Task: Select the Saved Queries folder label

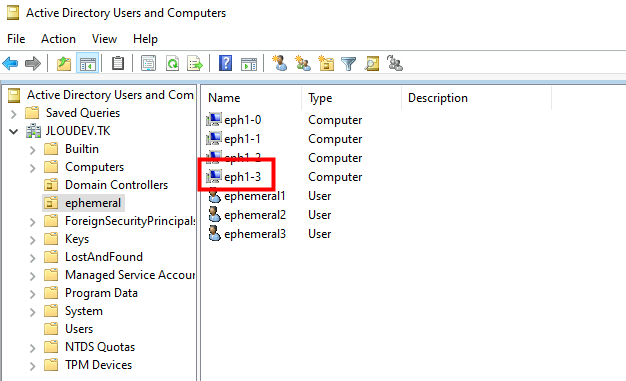Action: (x=83, y=113)
